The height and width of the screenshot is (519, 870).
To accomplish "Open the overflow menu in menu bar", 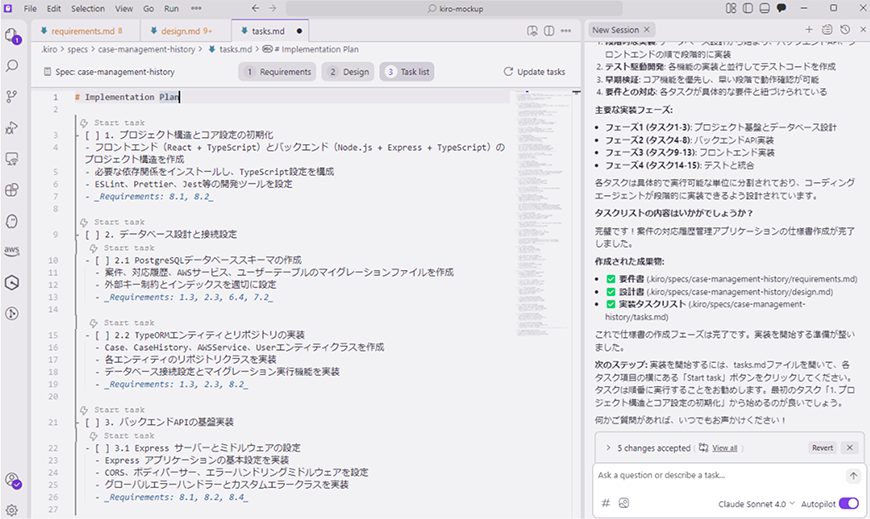I will [x=196, y=8].
